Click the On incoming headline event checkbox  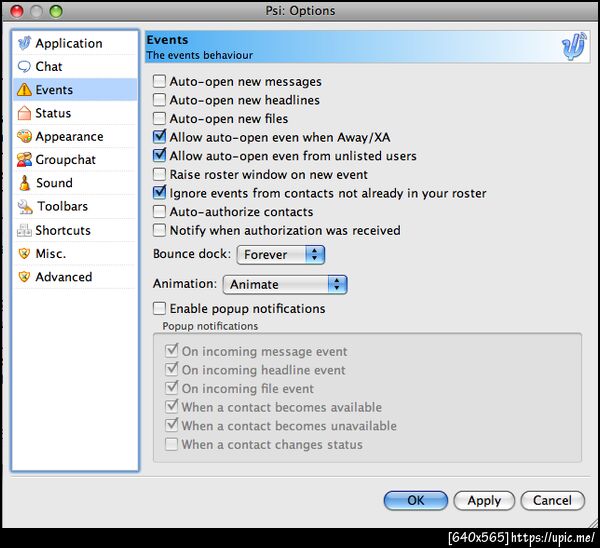(x=171, y=369)
